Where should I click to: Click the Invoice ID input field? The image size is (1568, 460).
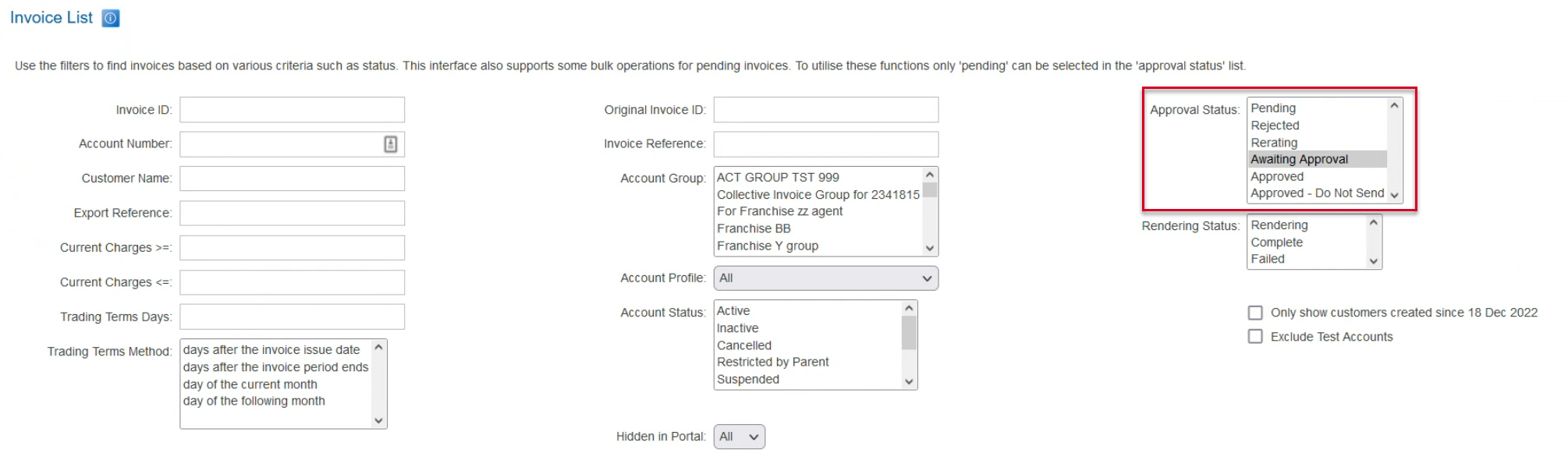292,110
